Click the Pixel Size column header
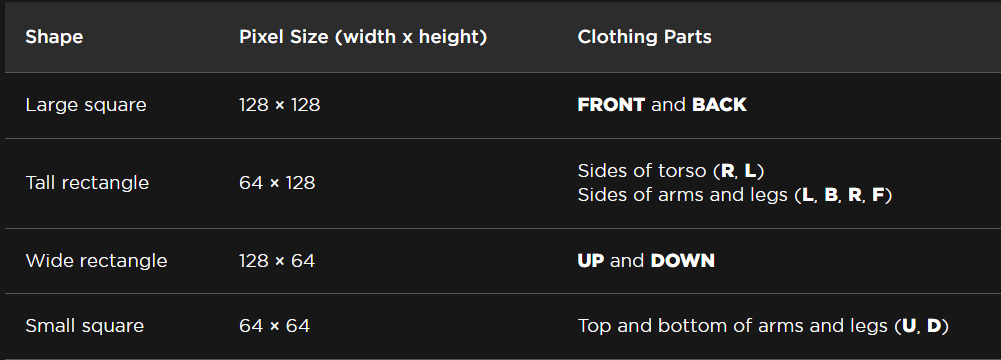 click(x=363, y=37)
